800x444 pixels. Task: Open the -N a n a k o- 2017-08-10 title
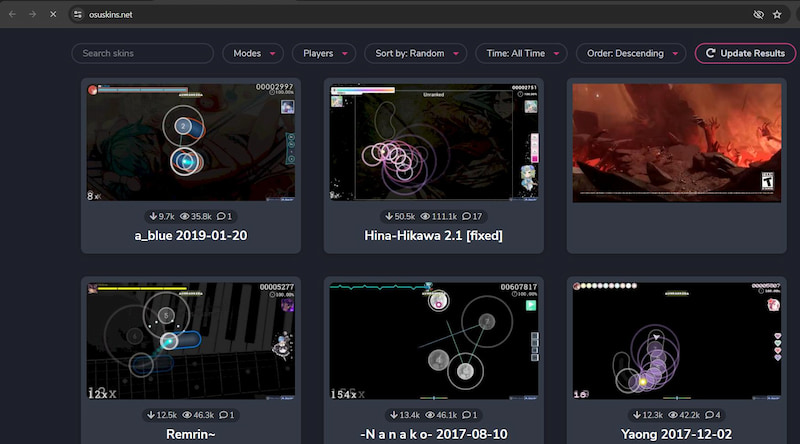click(x=434, y=434)
